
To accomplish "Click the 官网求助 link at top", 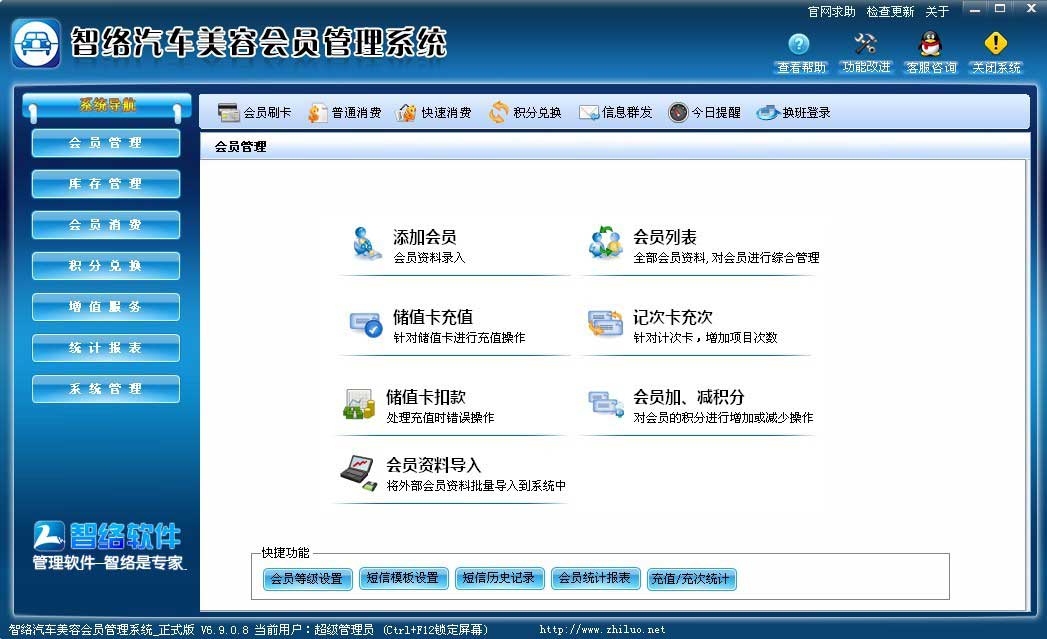I will click(x=831, y=12).
